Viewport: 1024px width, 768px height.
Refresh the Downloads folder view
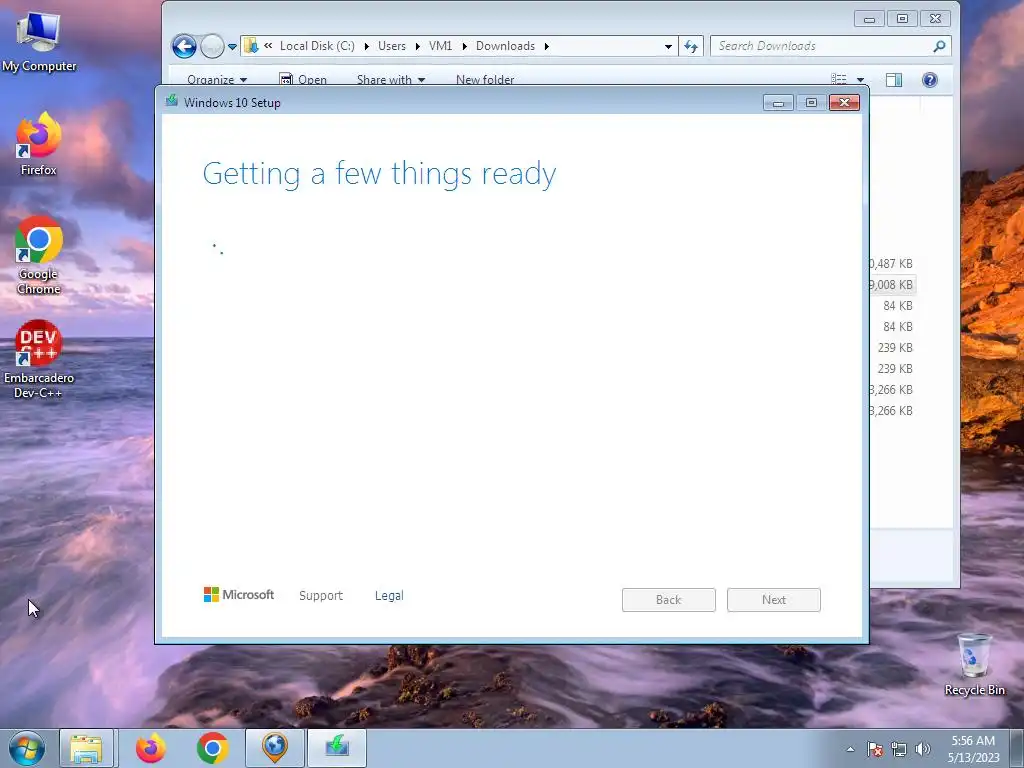(691, 46)
